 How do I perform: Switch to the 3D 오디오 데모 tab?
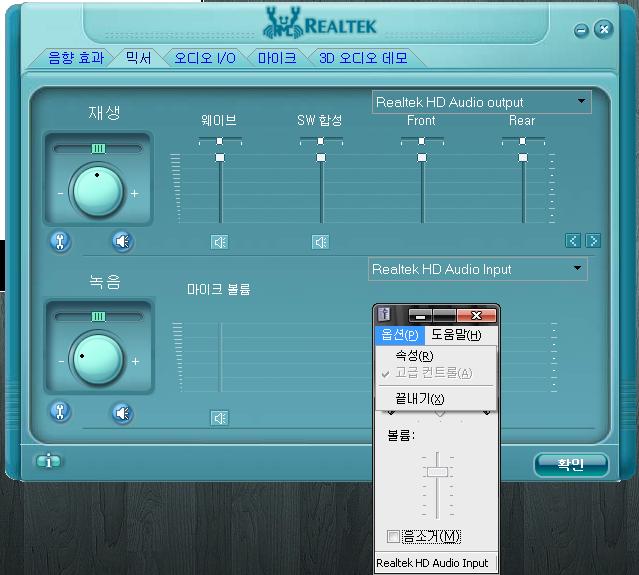(x=363, y=58)
